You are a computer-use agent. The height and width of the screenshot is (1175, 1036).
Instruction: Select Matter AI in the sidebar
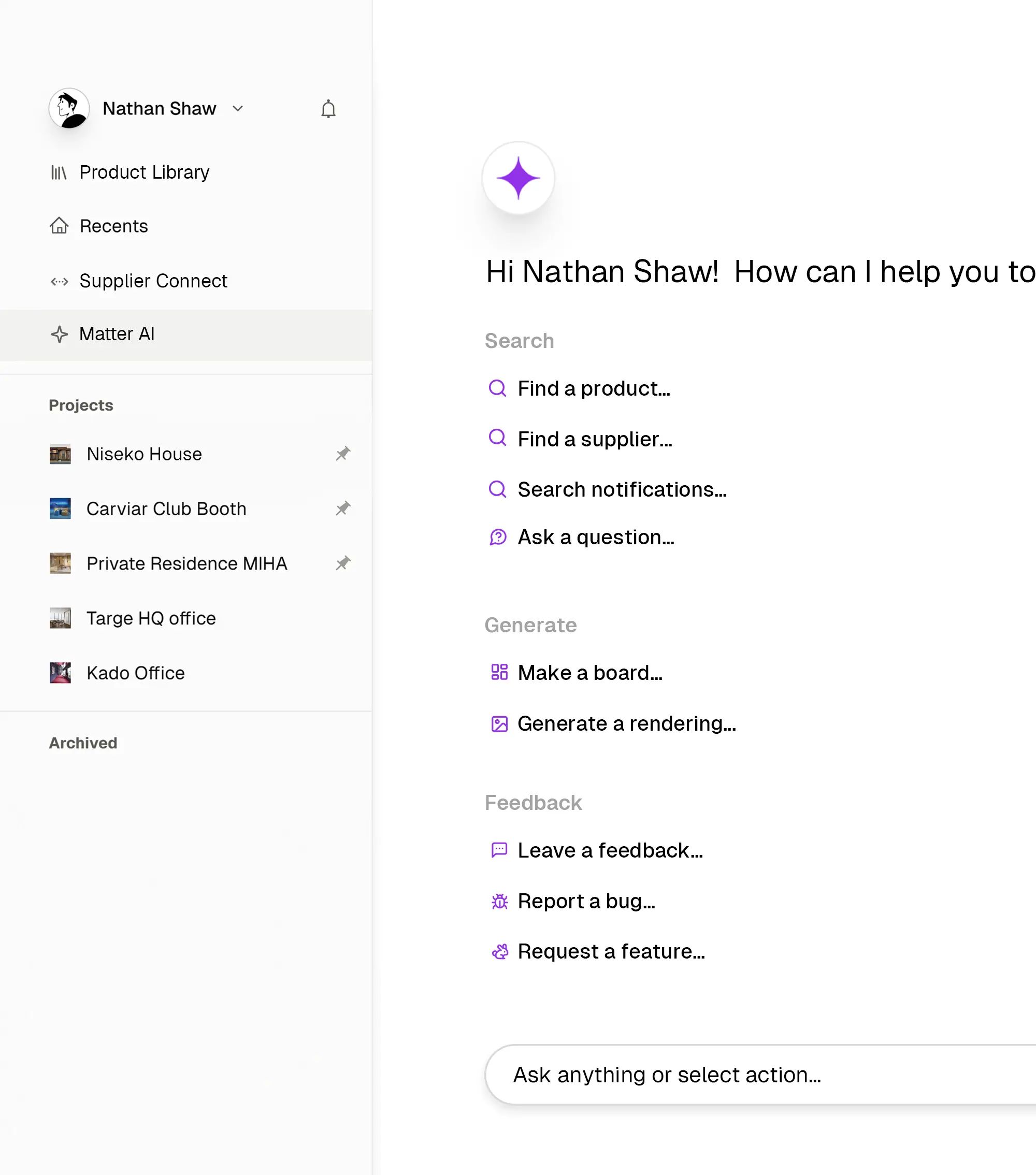coord(117,334)
